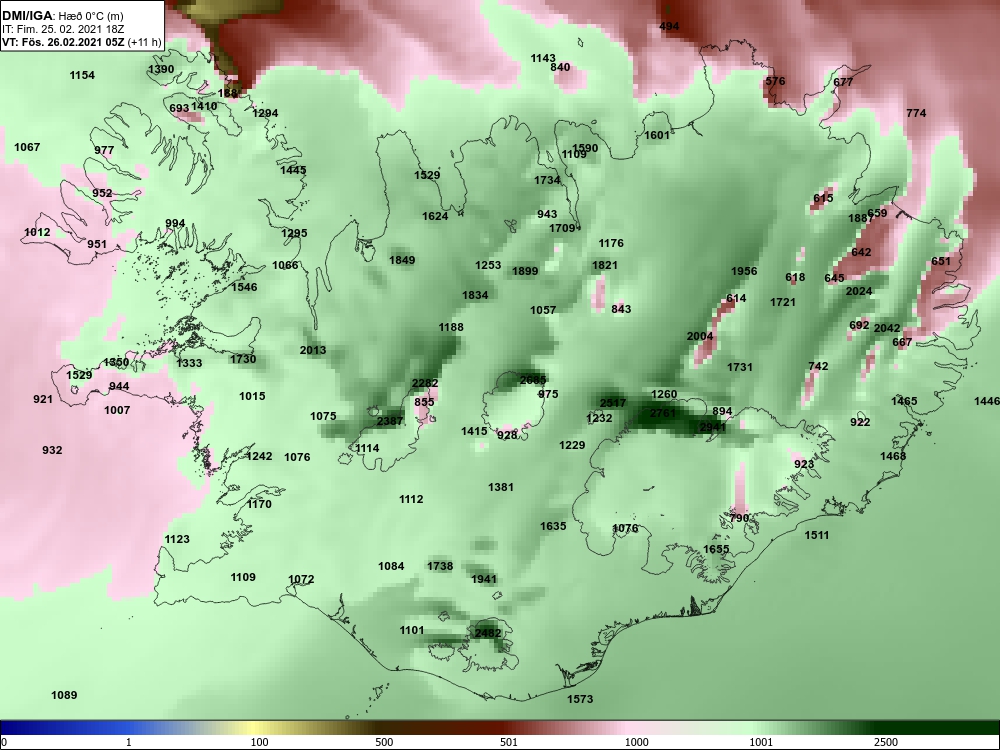The image size is (1000, 750).
Task: Select the 1112 map value
Action: 411,499
